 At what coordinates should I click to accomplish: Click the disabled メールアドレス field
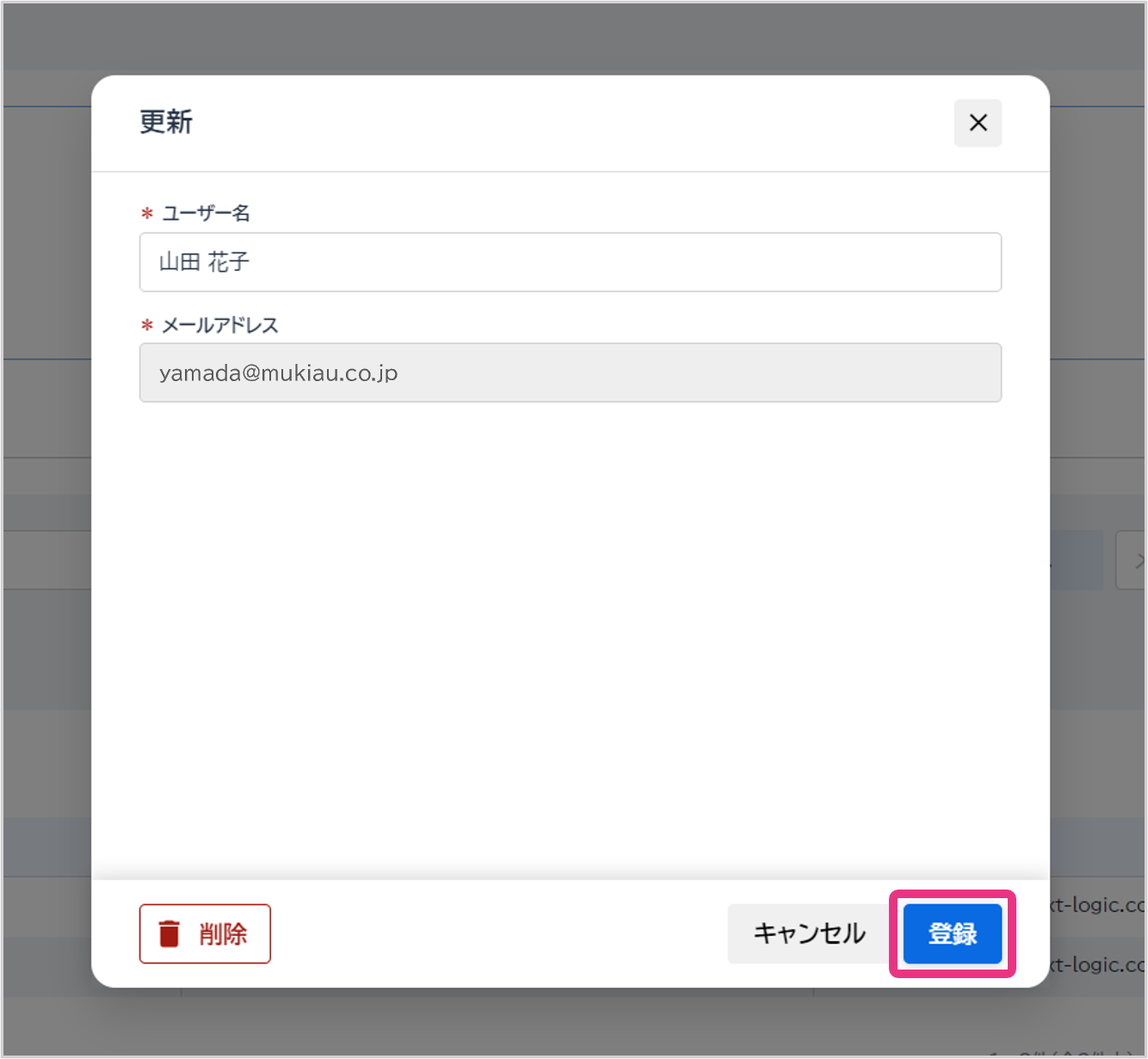coord(570,372)
